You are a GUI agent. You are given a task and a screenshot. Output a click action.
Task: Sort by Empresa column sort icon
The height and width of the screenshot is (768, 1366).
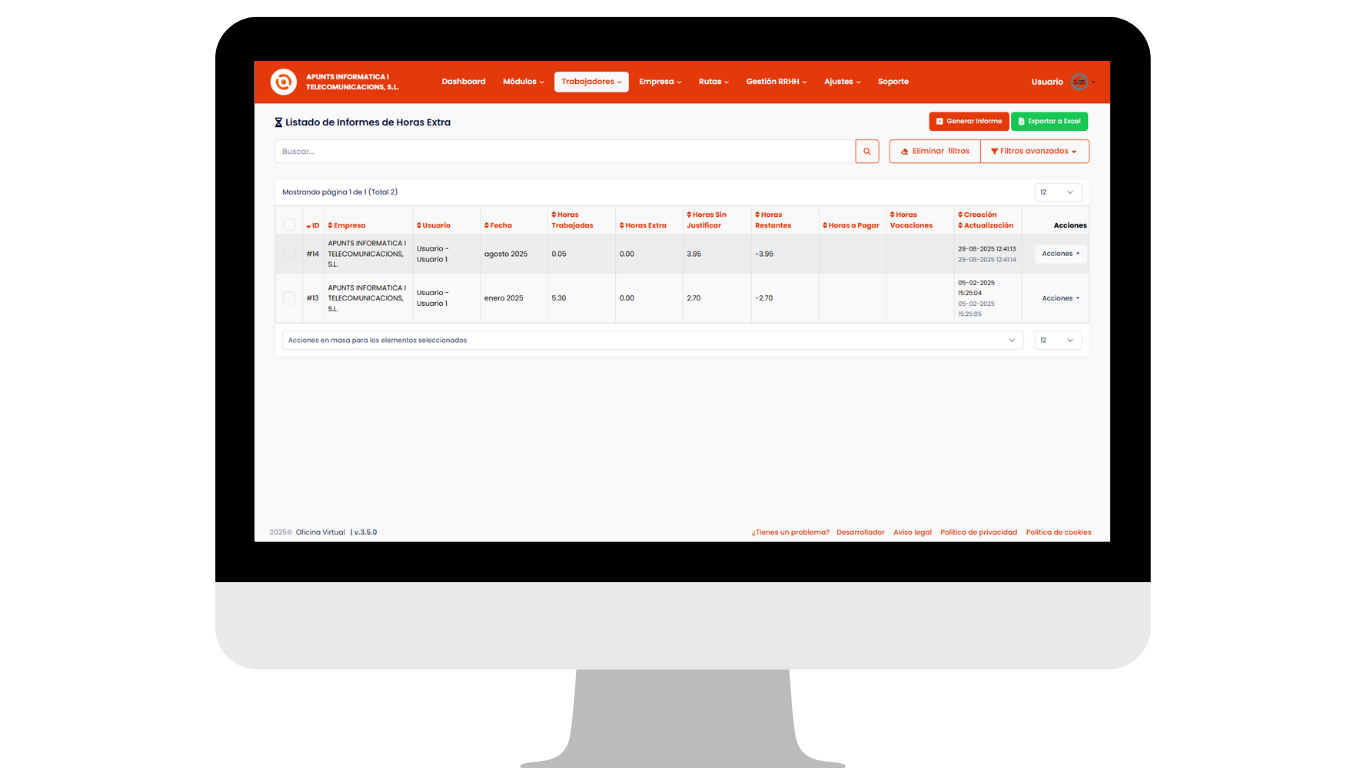tap(330, 226)
